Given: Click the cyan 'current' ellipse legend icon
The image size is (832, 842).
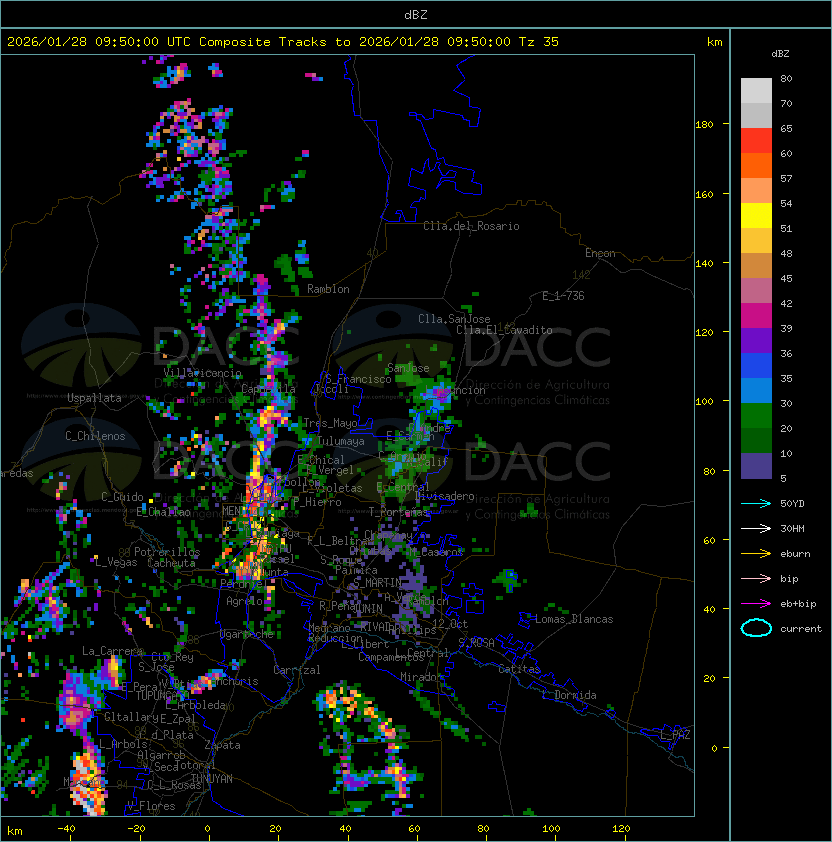Looking at the screenshot, I should (x=756, y=628).
